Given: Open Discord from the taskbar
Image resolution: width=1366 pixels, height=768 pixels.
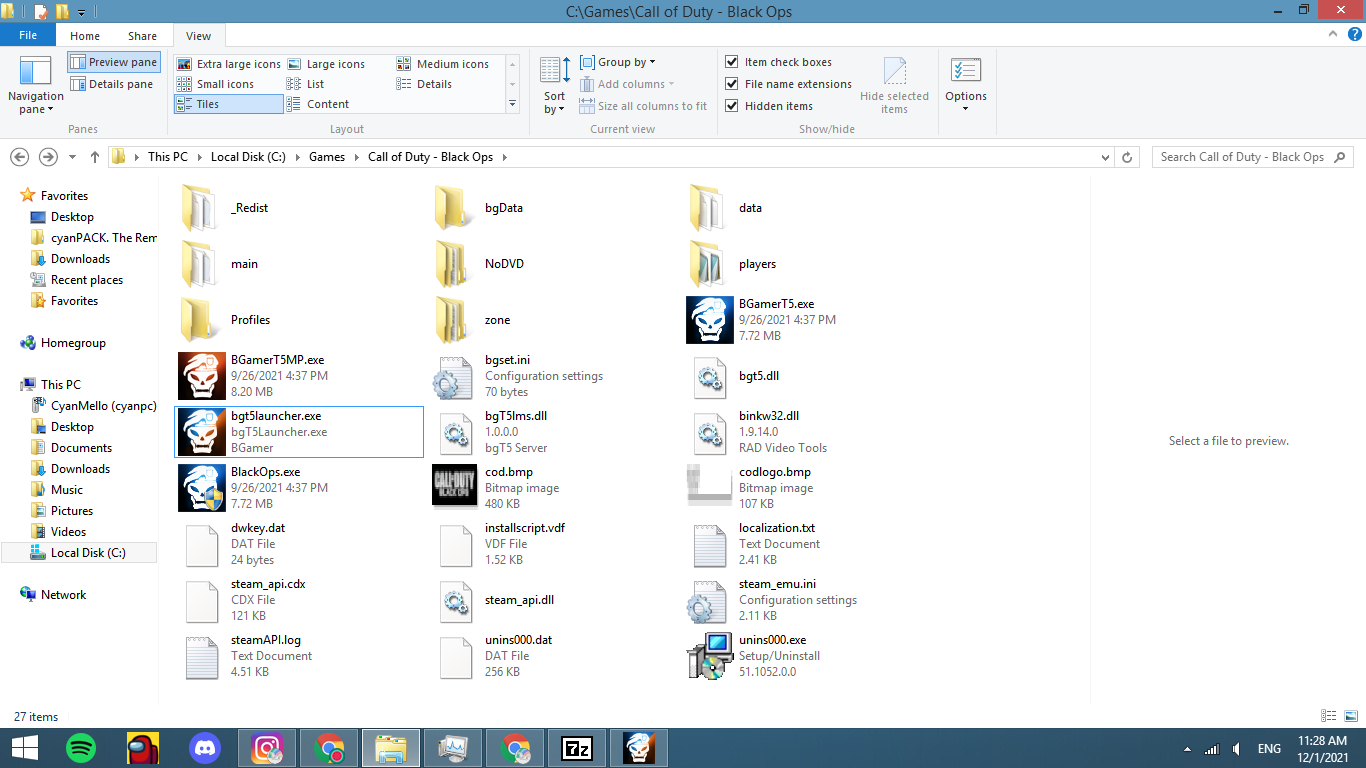Looking at the screenshot, I should (x=205, y=748).
